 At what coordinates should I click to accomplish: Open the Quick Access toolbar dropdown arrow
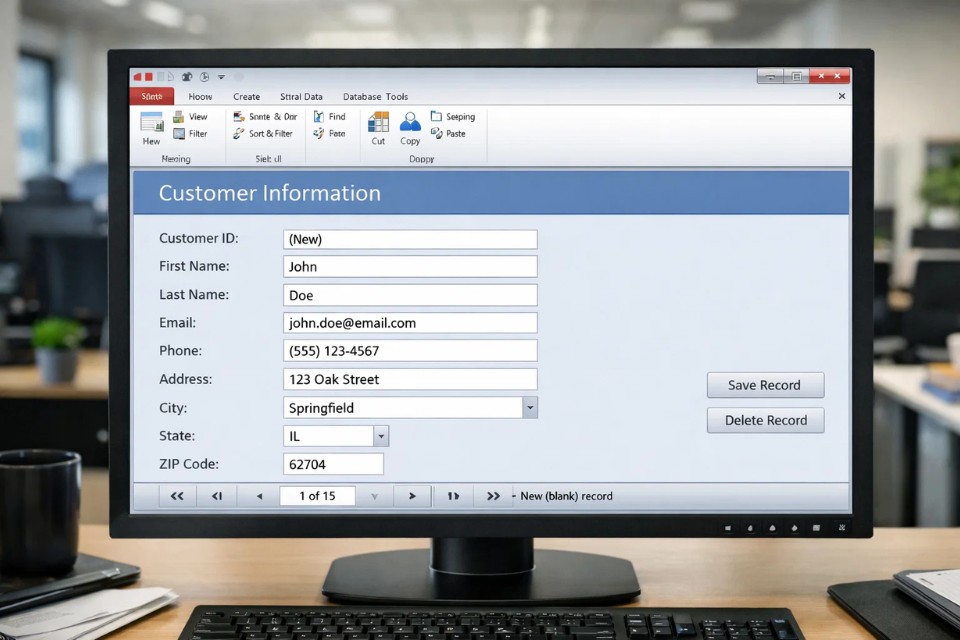point(221,77)
